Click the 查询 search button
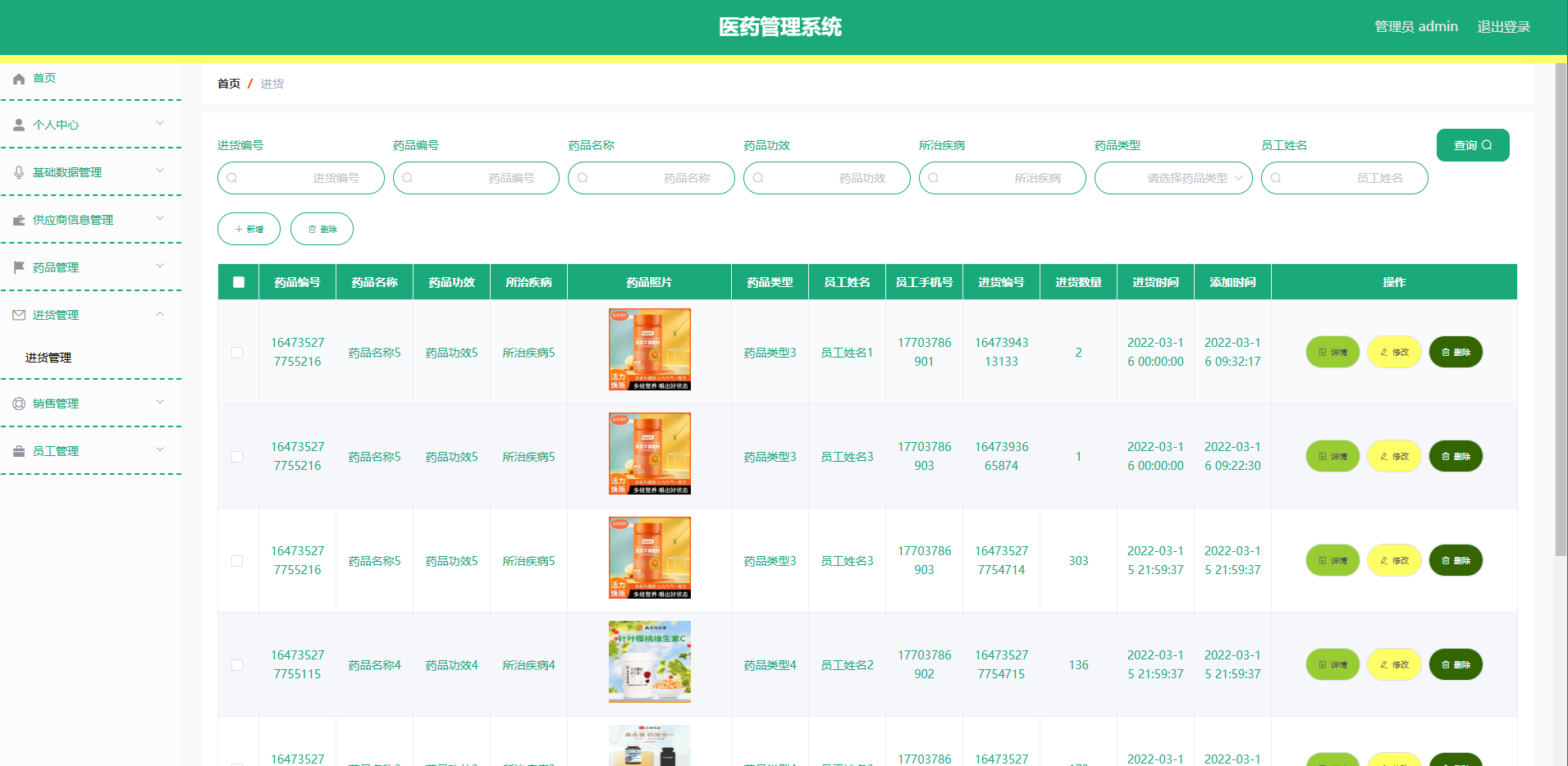1568x766 pixels. pyautogui.click(x=1473, y=144)
